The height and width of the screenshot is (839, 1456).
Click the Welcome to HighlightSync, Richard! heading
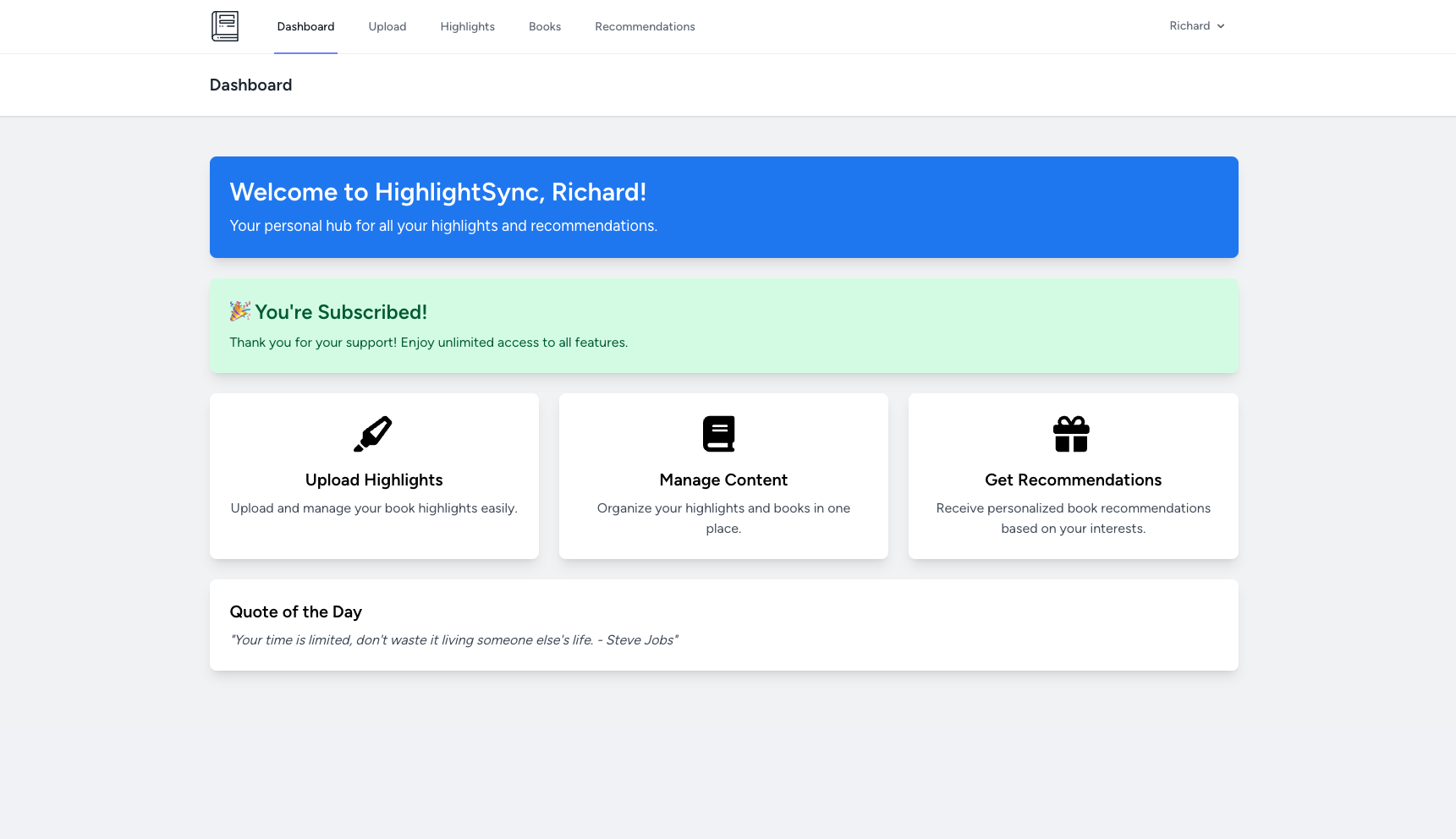point(438,192)
